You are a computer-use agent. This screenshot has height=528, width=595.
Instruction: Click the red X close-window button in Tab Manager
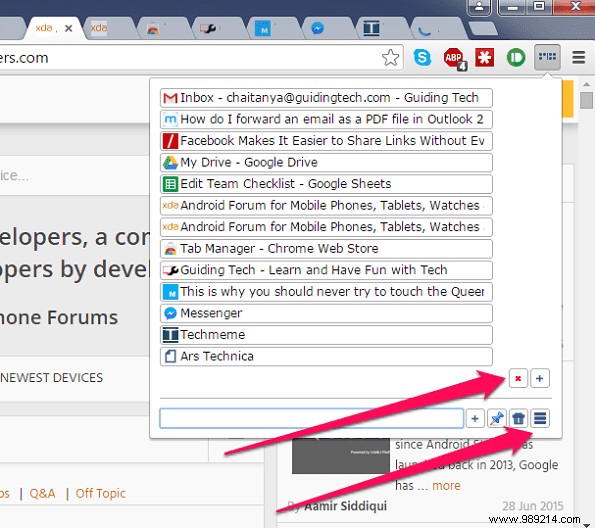(518, 378)
